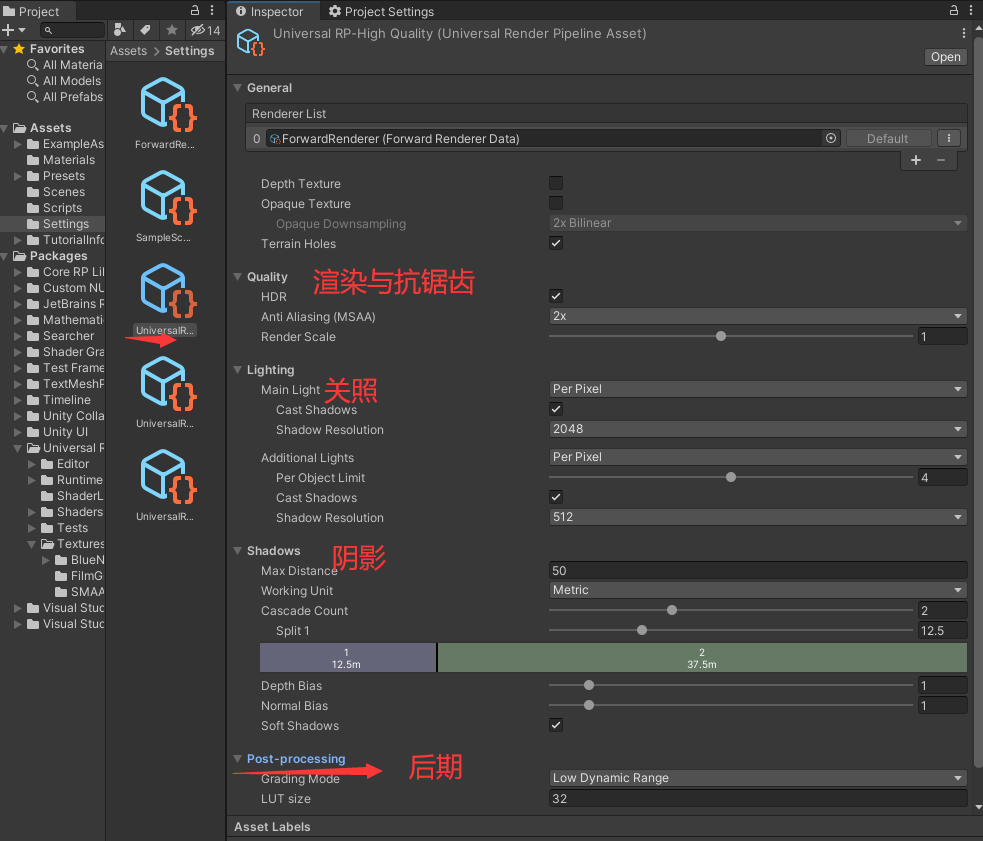Collapse the Shadows section
983x841 pixels.
pos(238,551)
